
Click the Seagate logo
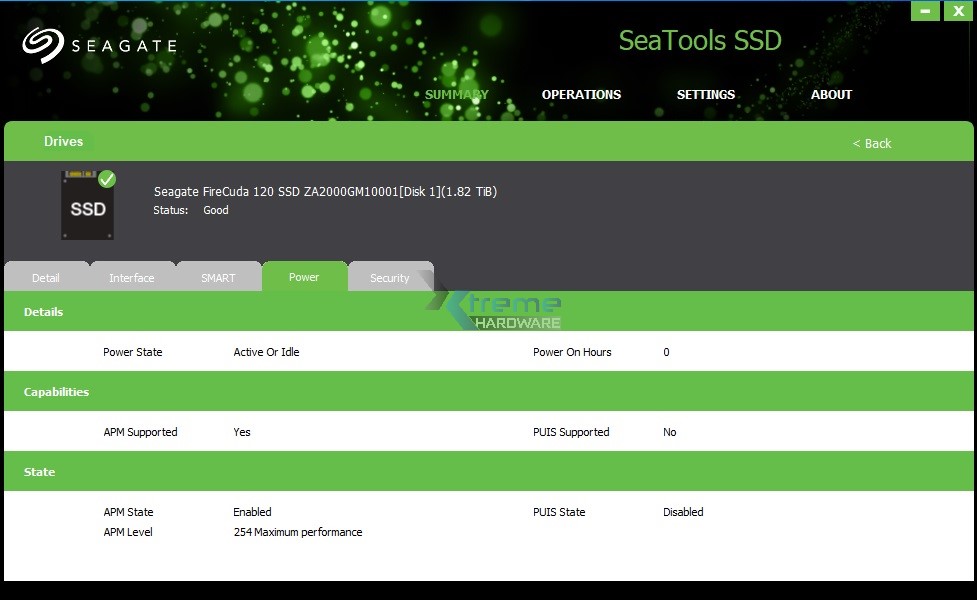pos(99,44)
